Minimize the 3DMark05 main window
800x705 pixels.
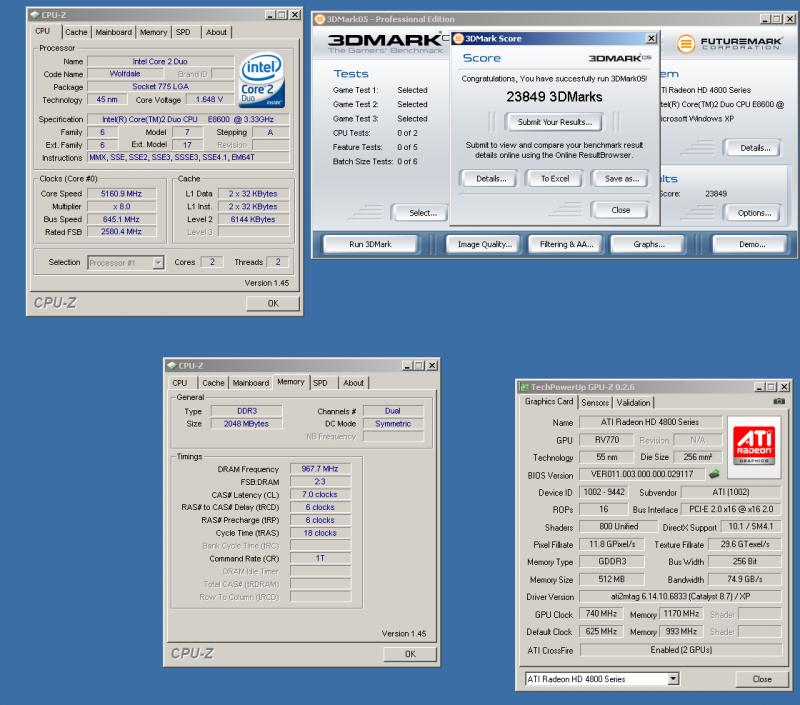[765, 19]
